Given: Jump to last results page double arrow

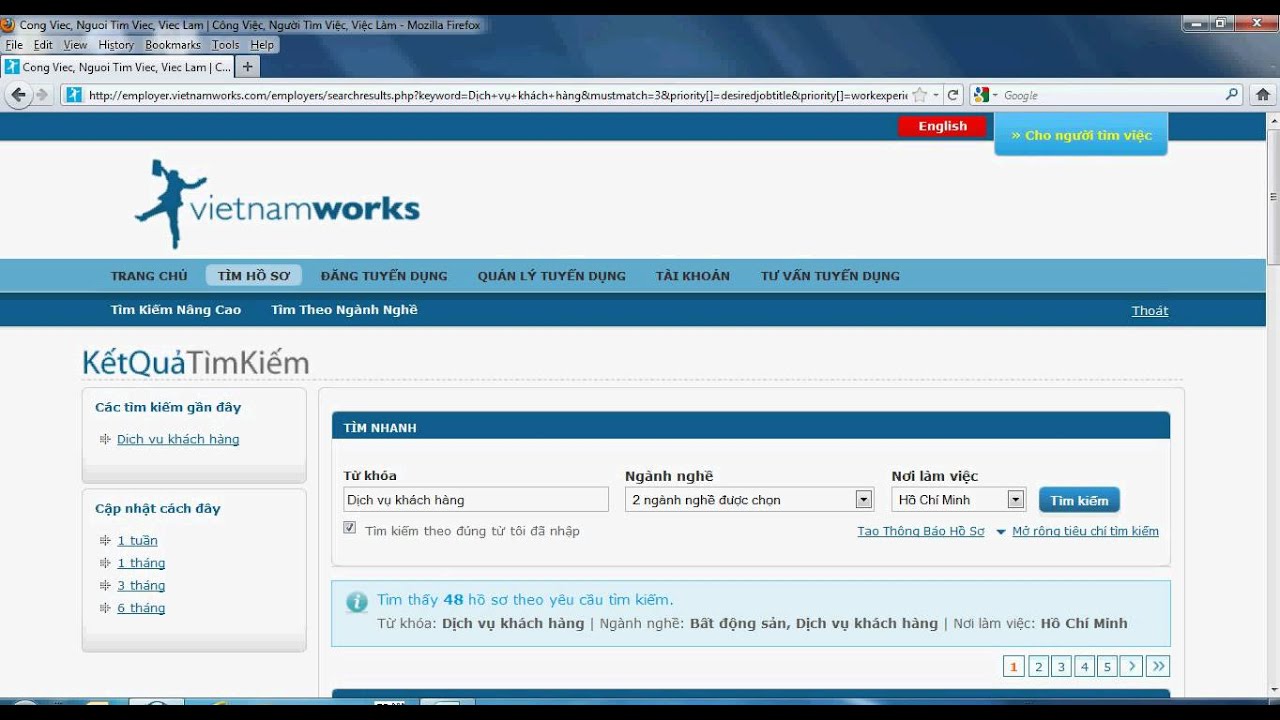Looking at the screenshot, I should coord(1158,666).
